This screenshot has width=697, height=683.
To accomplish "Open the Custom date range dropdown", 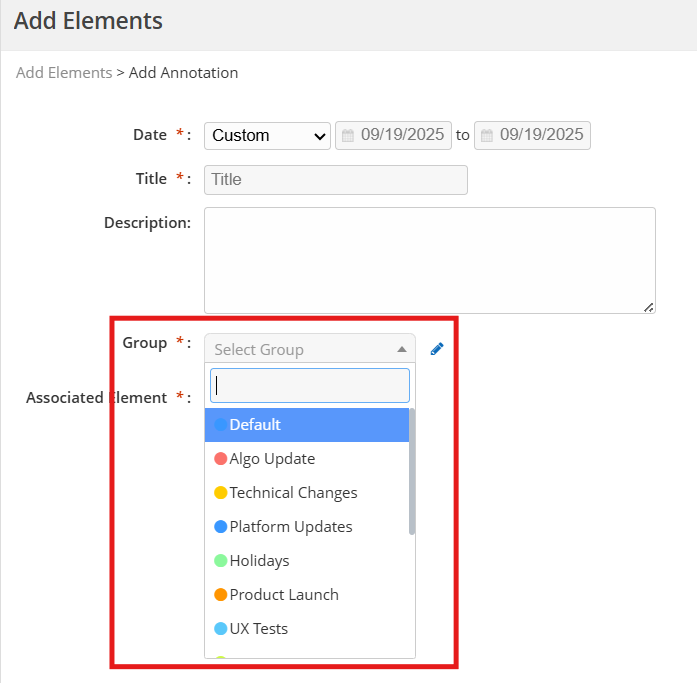I will [266, 136].
